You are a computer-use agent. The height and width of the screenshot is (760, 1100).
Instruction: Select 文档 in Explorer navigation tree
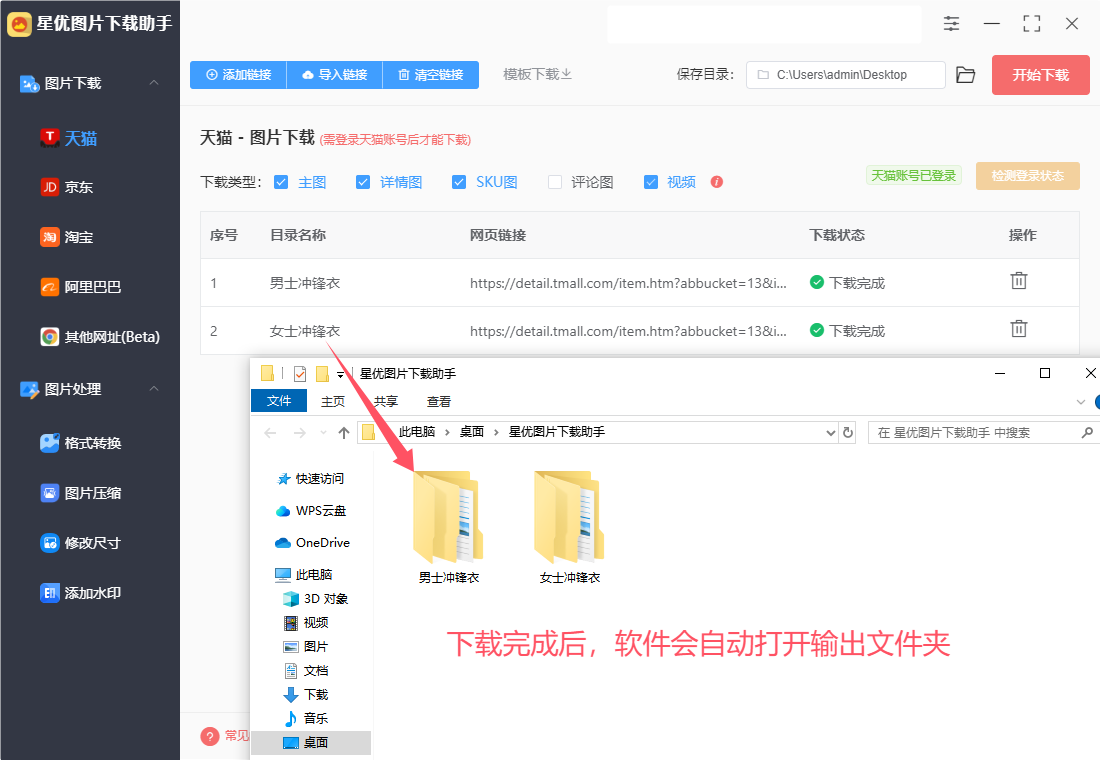coord(305,670)
